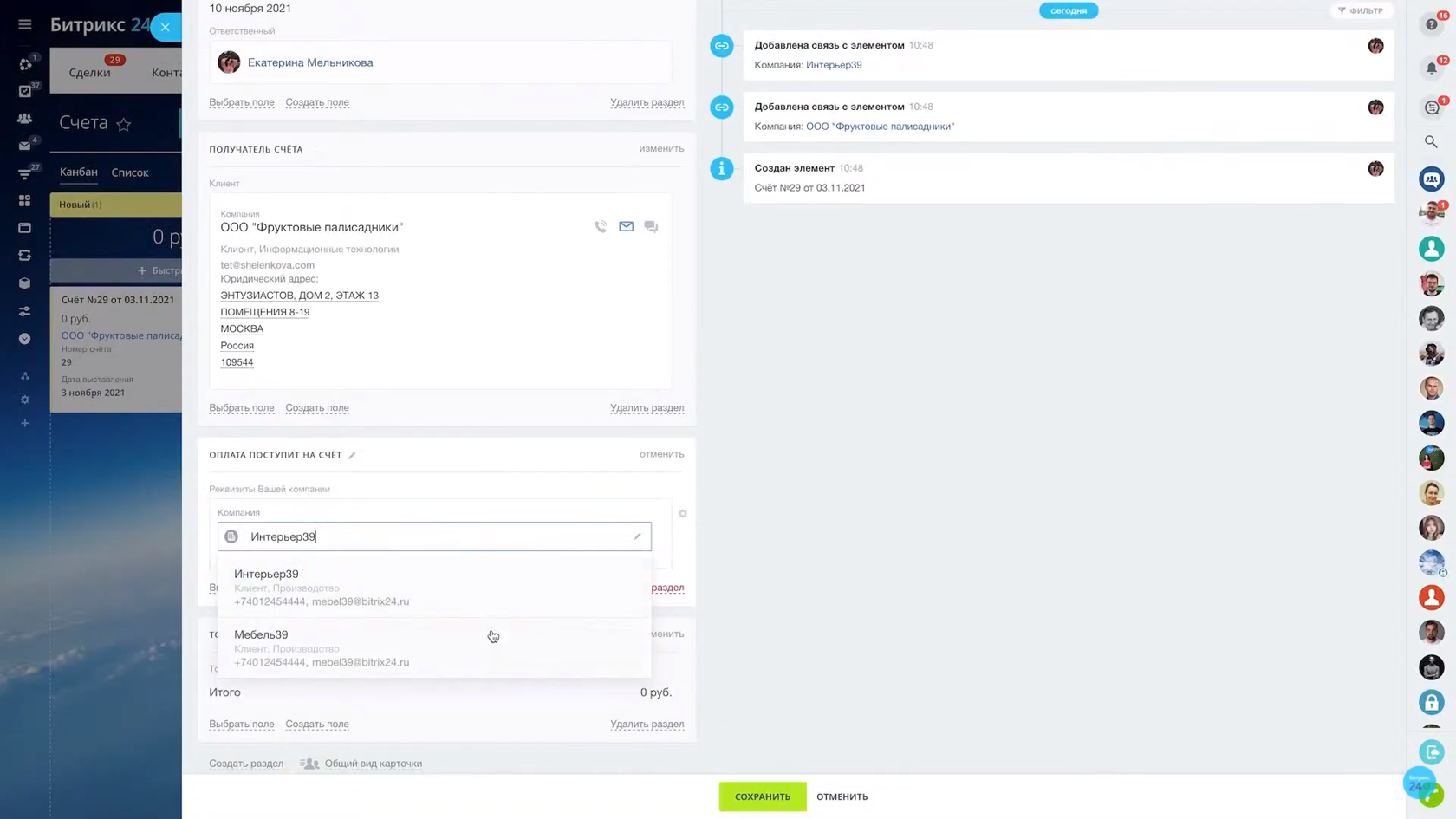The image size is (1456, 819).
Task: Click the info icon of Создан элемент entry
Action: click(x=722, y=169)
